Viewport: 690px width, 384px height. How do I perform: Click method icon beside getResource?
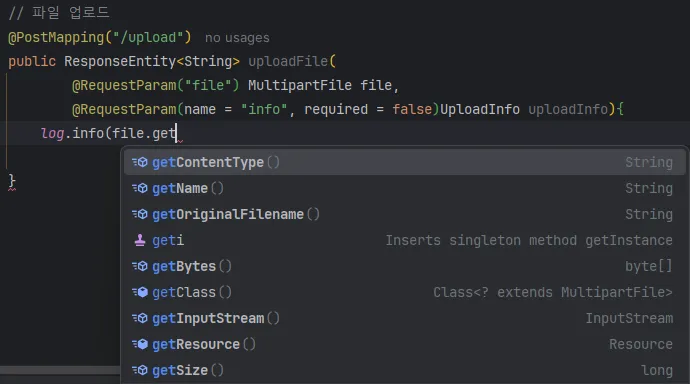coord(140,344)
